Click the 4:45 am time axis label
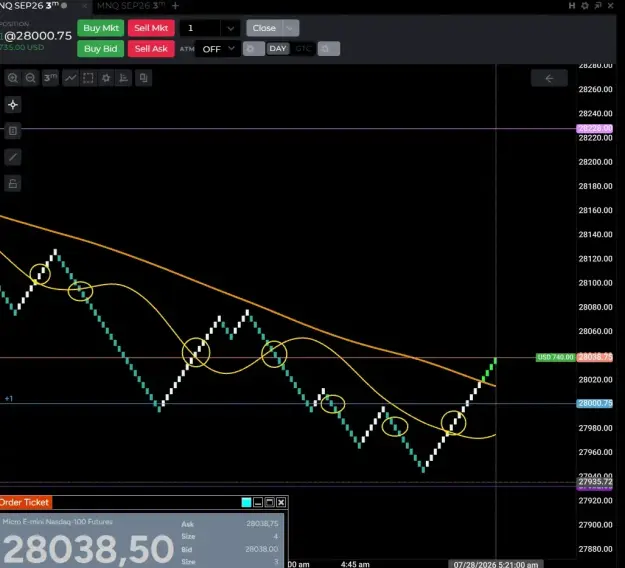The image size is (625, 568). [355, 564]
